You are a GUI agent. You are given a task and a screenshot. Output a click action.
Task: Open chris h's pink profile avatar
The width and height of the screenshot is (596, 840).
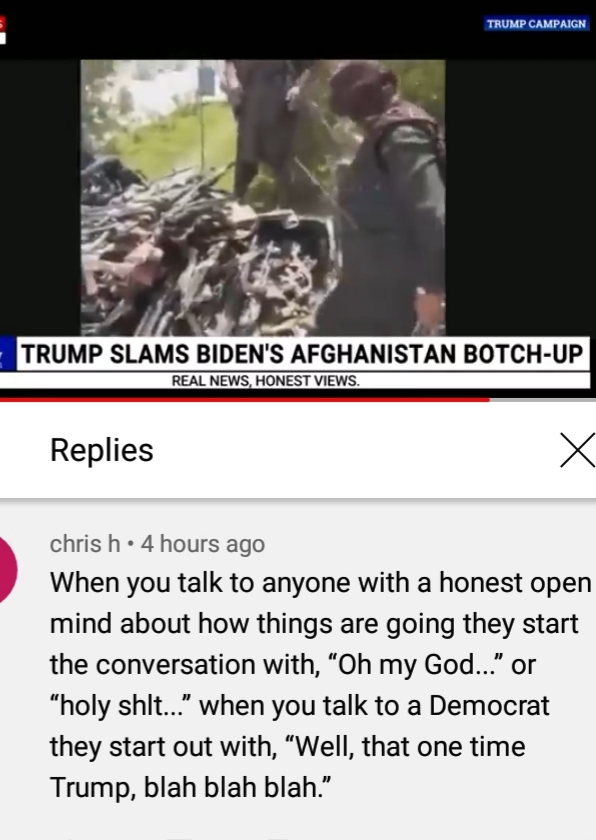pos(5,569)
